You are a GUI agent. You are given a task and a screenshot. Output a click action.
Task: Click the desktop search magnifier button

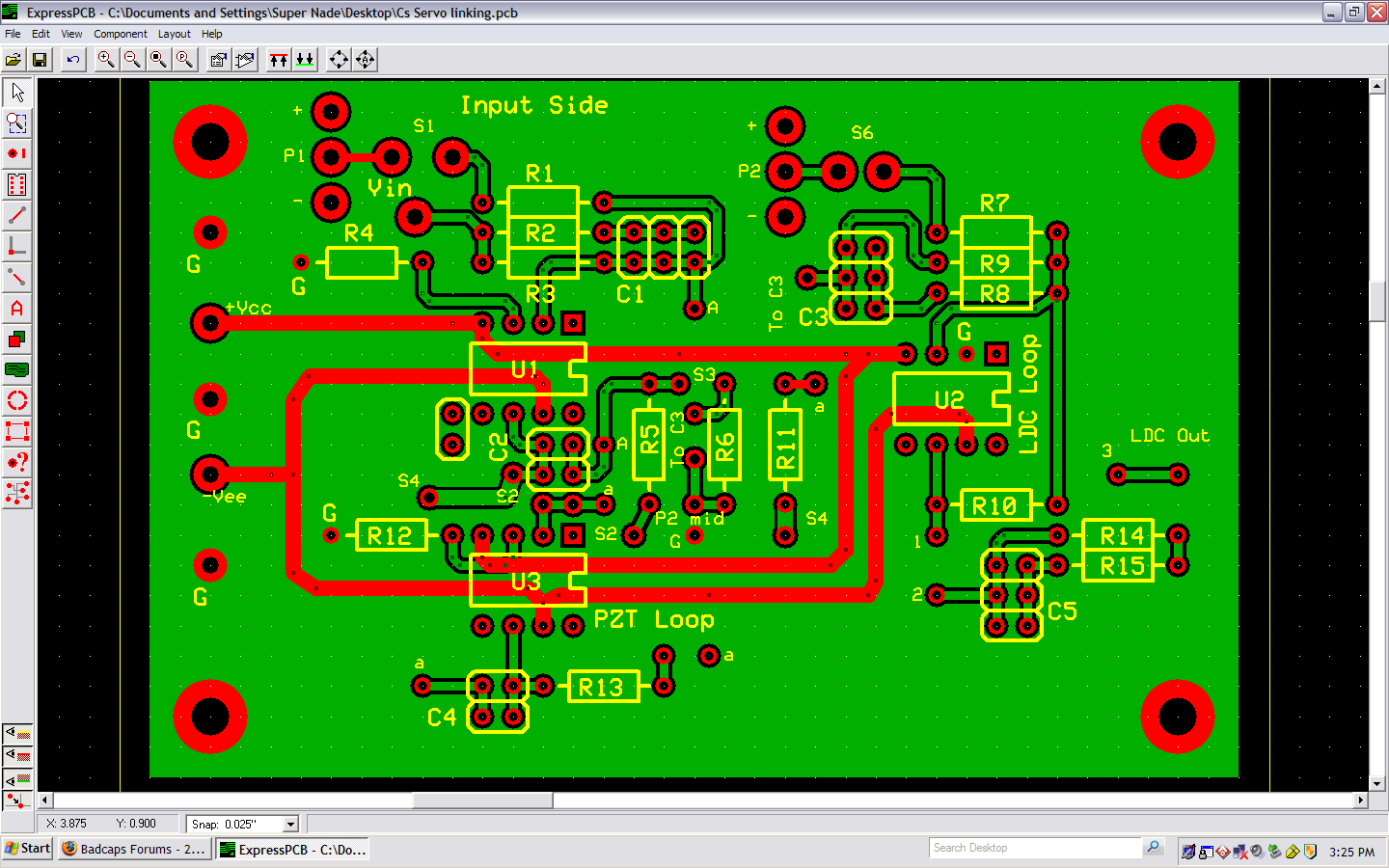click(1153, 848)
